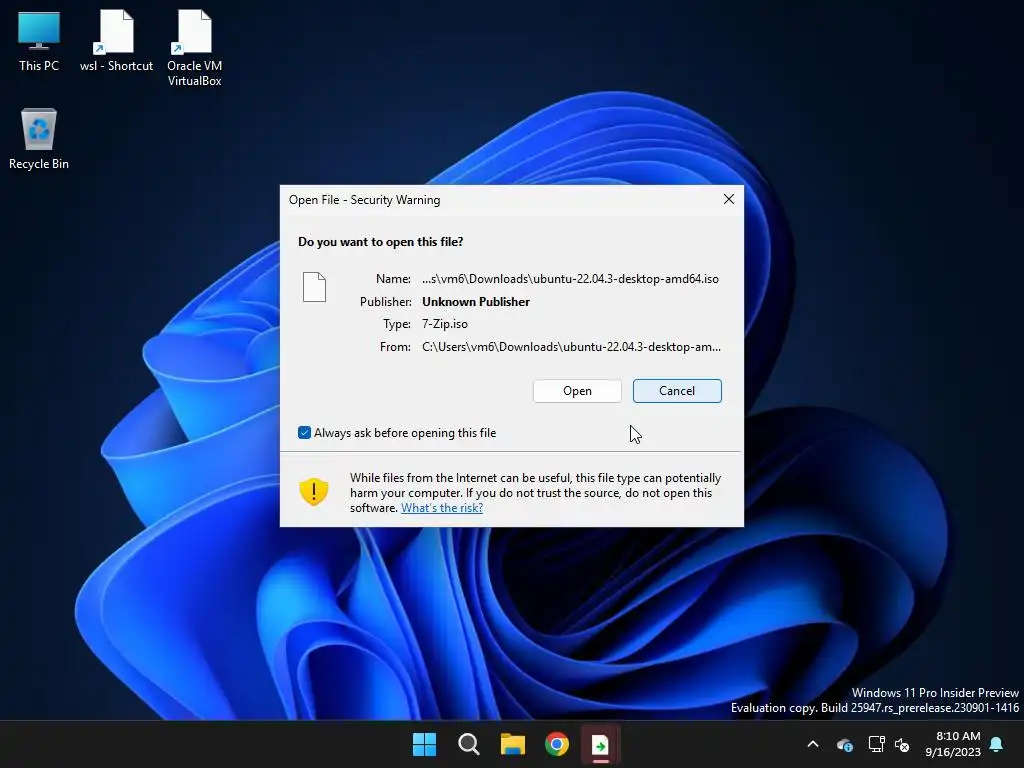Click the blank file icon in dialog
1024x768 pixels.
point(314,287)
